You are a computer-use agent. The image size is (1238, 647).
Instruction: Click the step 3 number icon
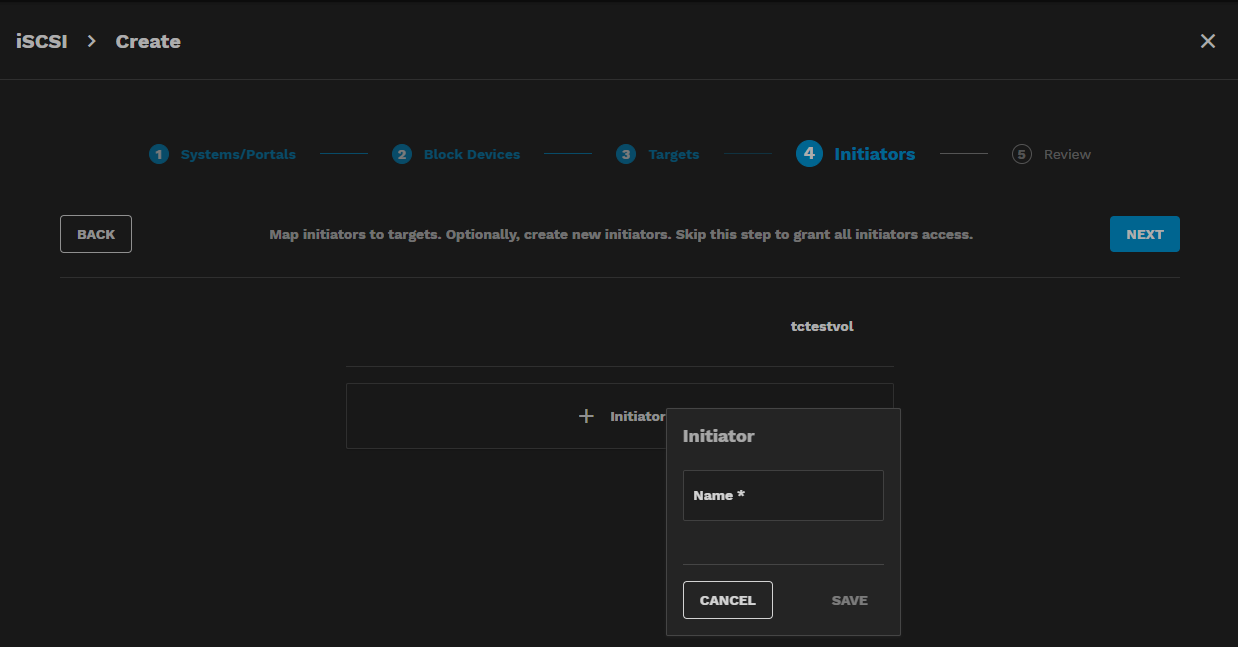[626, 154]
